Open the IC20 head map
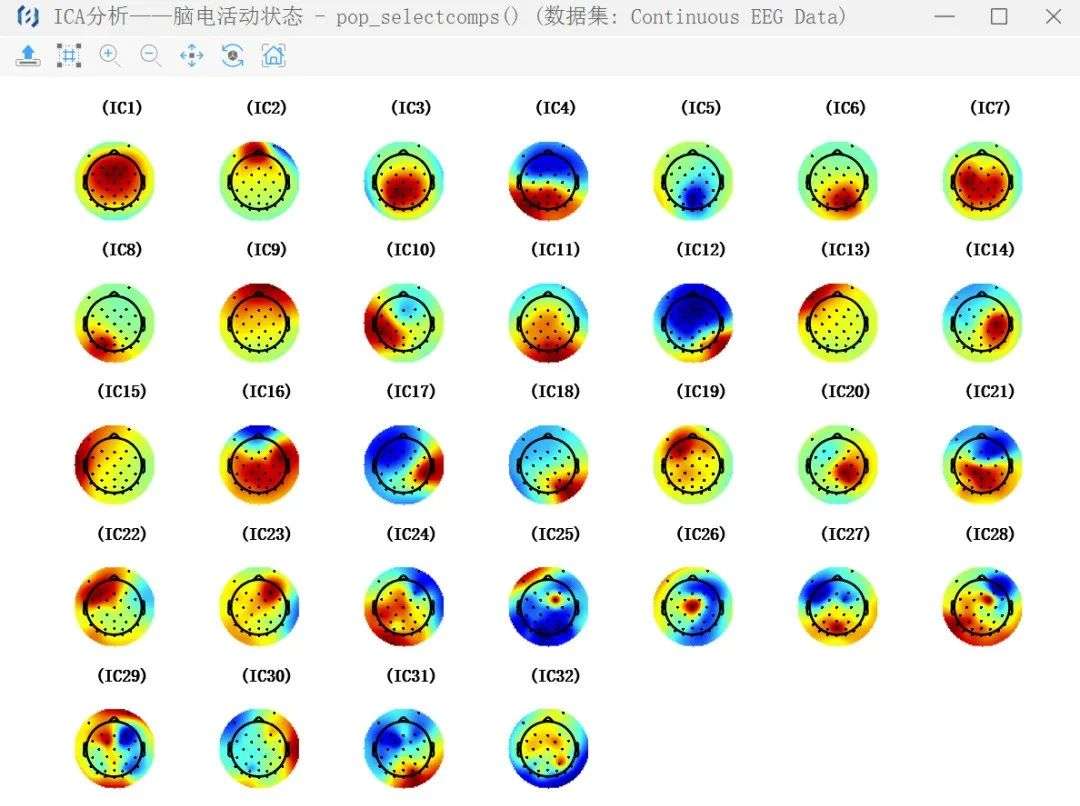Image resolution: width=1080 pixels, height=806 pixels. [x=838, y=465]
